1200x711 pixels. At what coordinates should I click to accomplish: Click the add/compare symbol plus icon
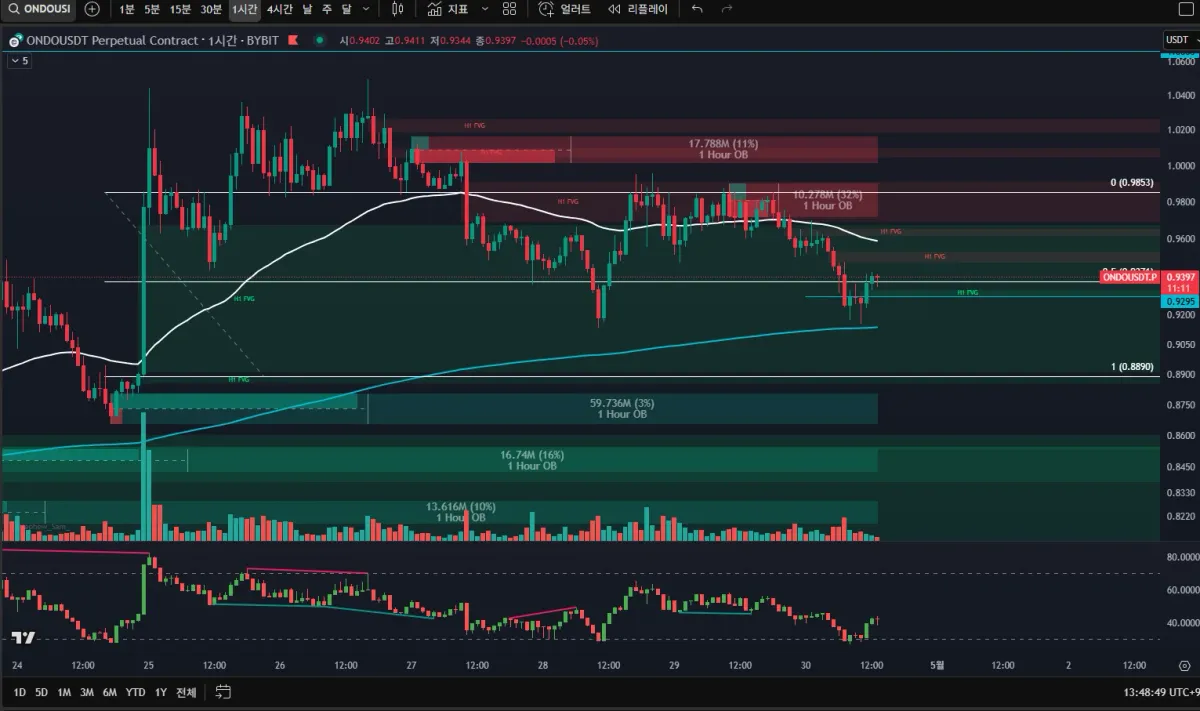click(92, 9)
